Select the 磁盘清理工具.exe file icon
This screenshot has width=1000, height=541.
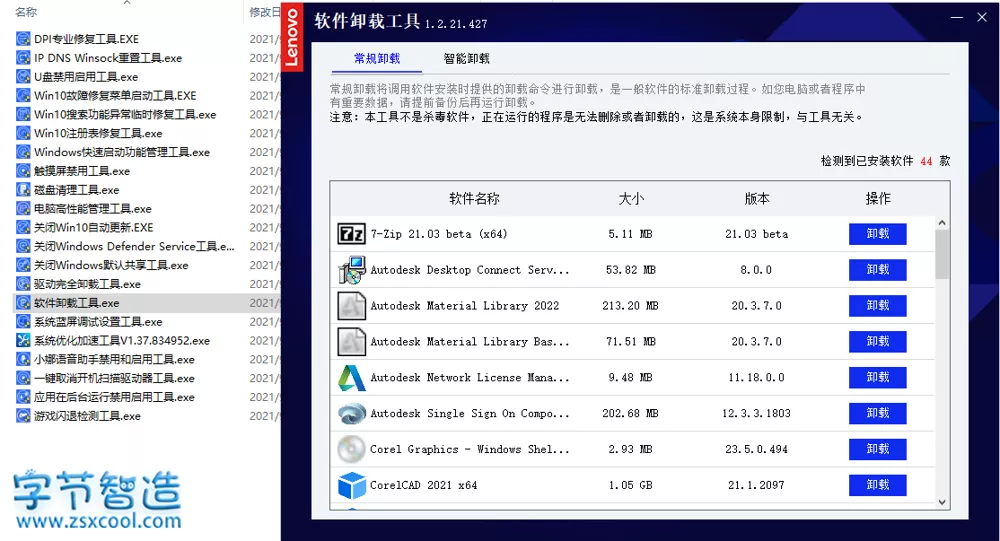click(23, 189)
